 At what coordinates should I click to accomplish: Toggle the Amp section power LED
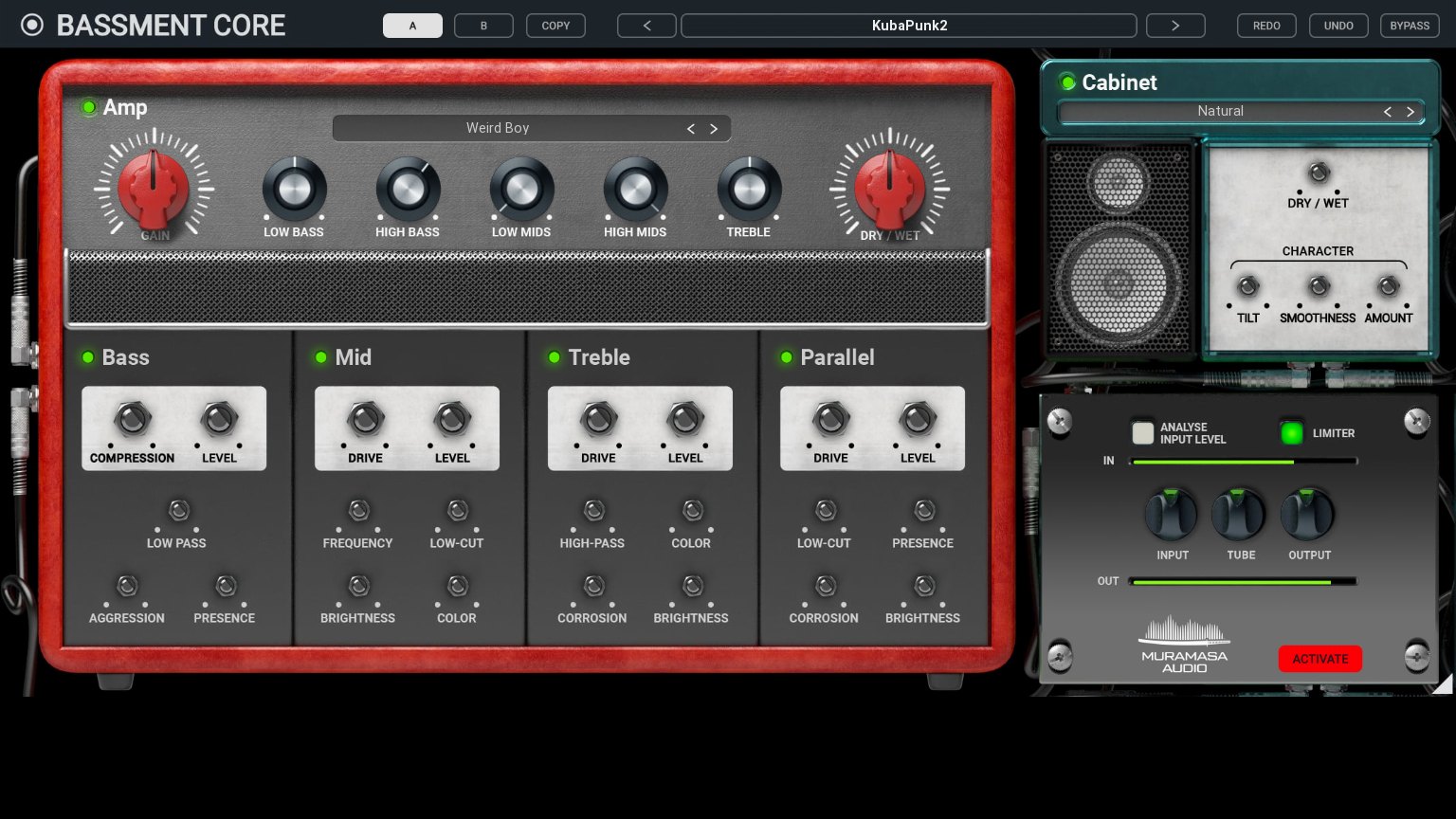(x=89, y=107)
